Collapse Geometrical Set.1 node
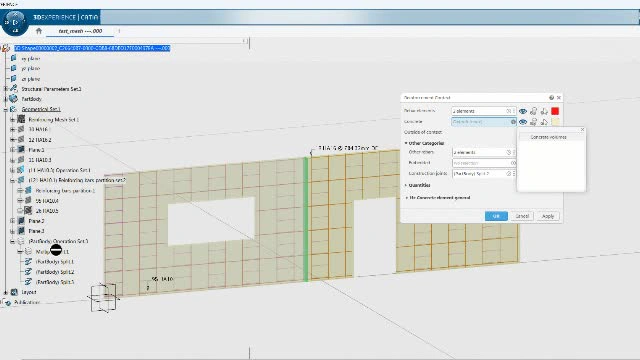Image resolution: width=640 pixels, height=360 pixels. tap(6, 109)
